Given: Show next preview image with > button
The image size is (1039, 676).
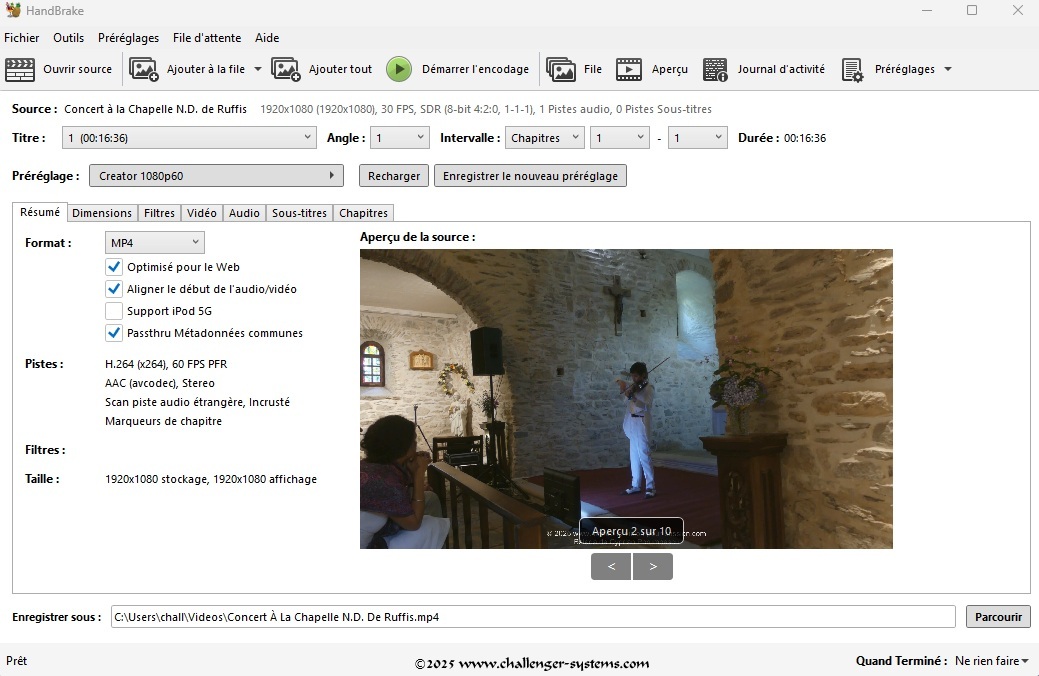Looking at the screenshot, I should (x=653, y=567).
